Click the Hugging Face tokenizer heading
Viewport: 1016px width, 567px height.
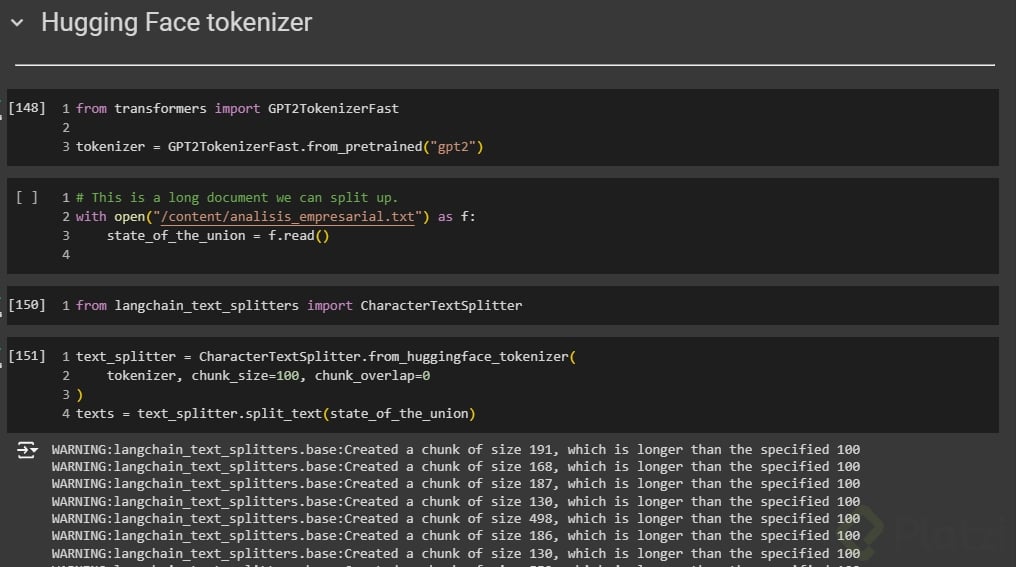click(x=176, y=23)
